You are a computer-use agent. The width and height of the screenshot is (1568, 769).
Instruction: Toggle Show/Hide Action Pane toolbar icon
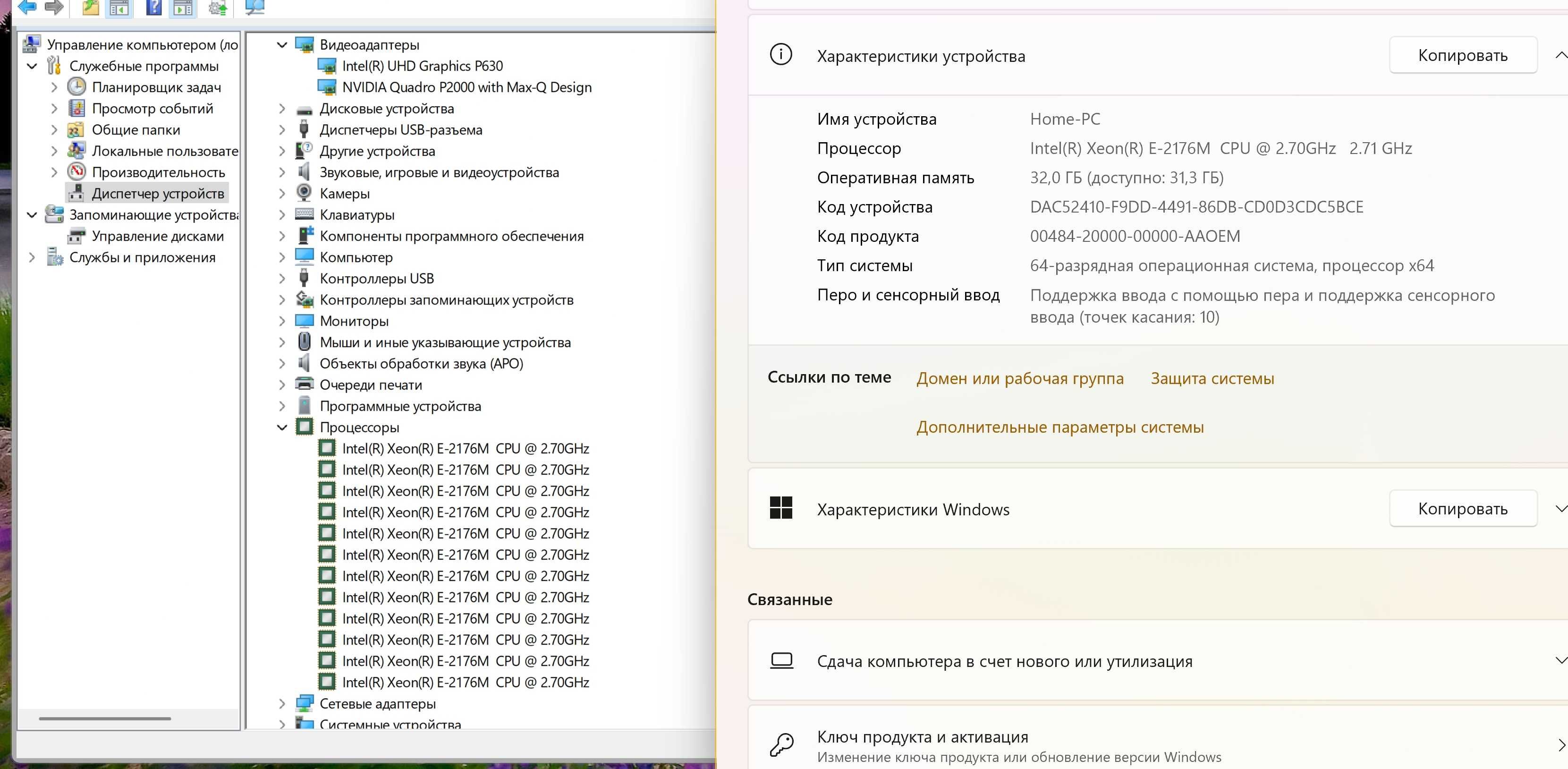pyautogui.click(x=183, y=7)
